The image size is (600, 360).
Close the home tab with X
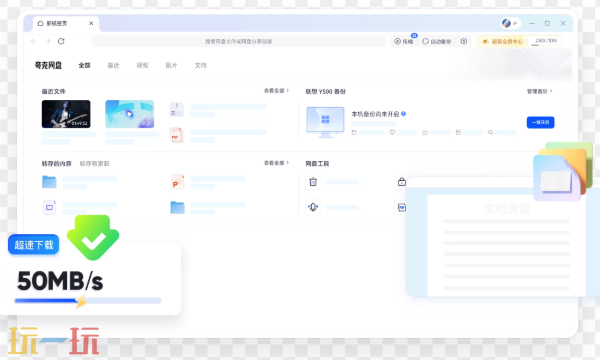tap(91, 23)
